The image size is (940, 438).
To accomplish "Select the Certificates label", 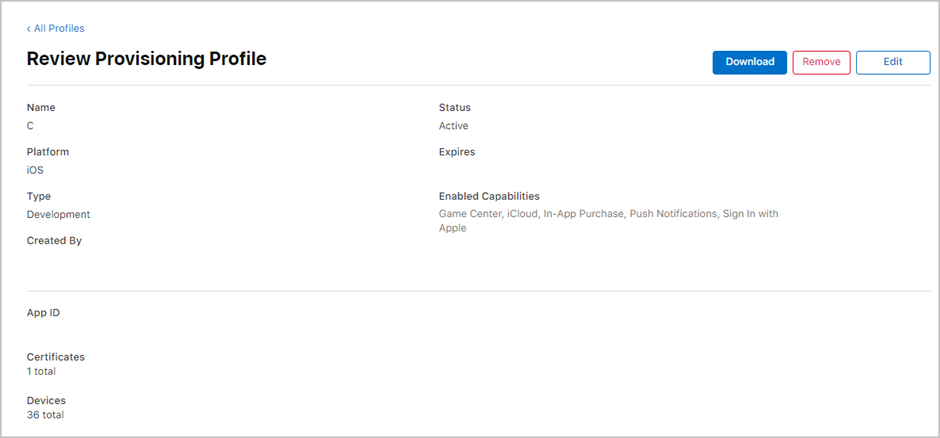I will pos(56,357).
